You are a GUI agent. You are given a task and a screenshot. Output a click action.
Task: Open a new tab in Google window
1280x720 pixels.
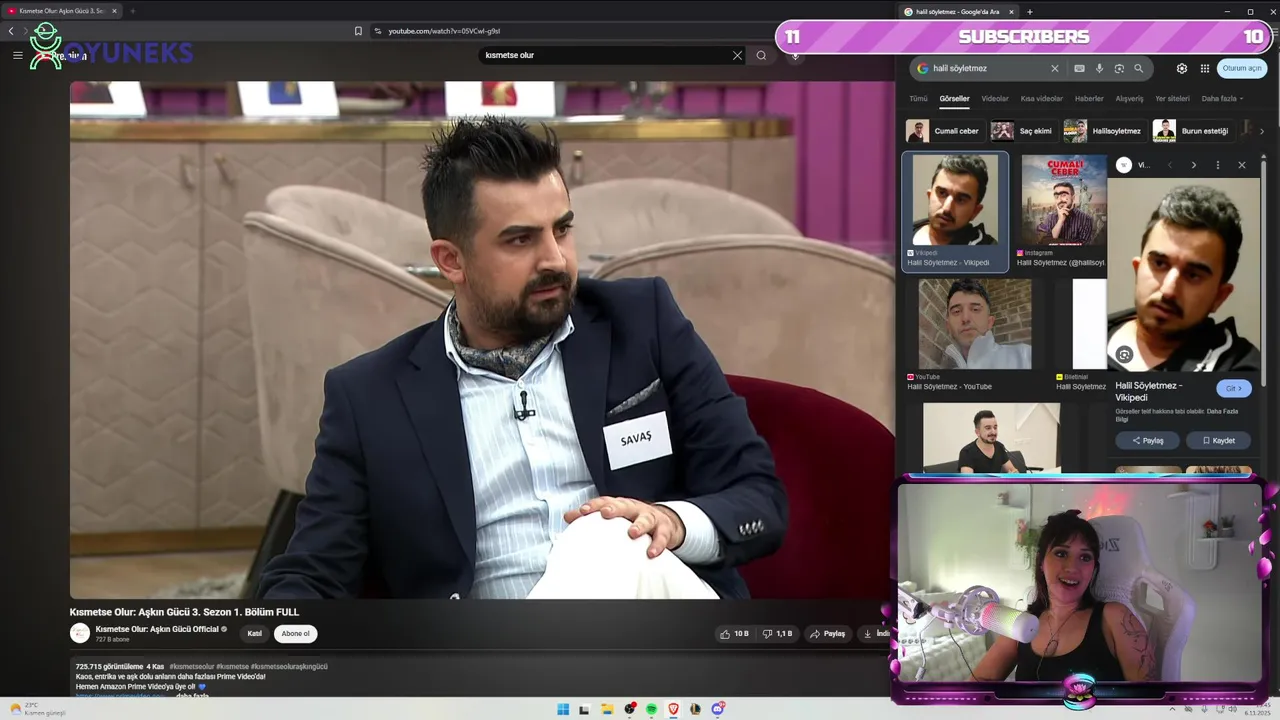(x=1030, y=12)
